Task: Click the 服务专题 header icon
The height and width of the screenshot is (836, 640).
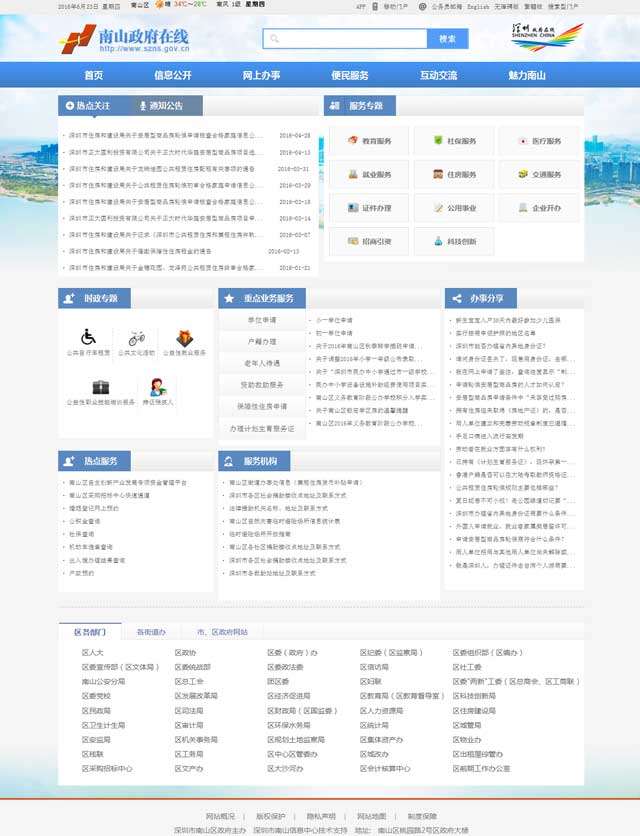Action: point(334,106)
